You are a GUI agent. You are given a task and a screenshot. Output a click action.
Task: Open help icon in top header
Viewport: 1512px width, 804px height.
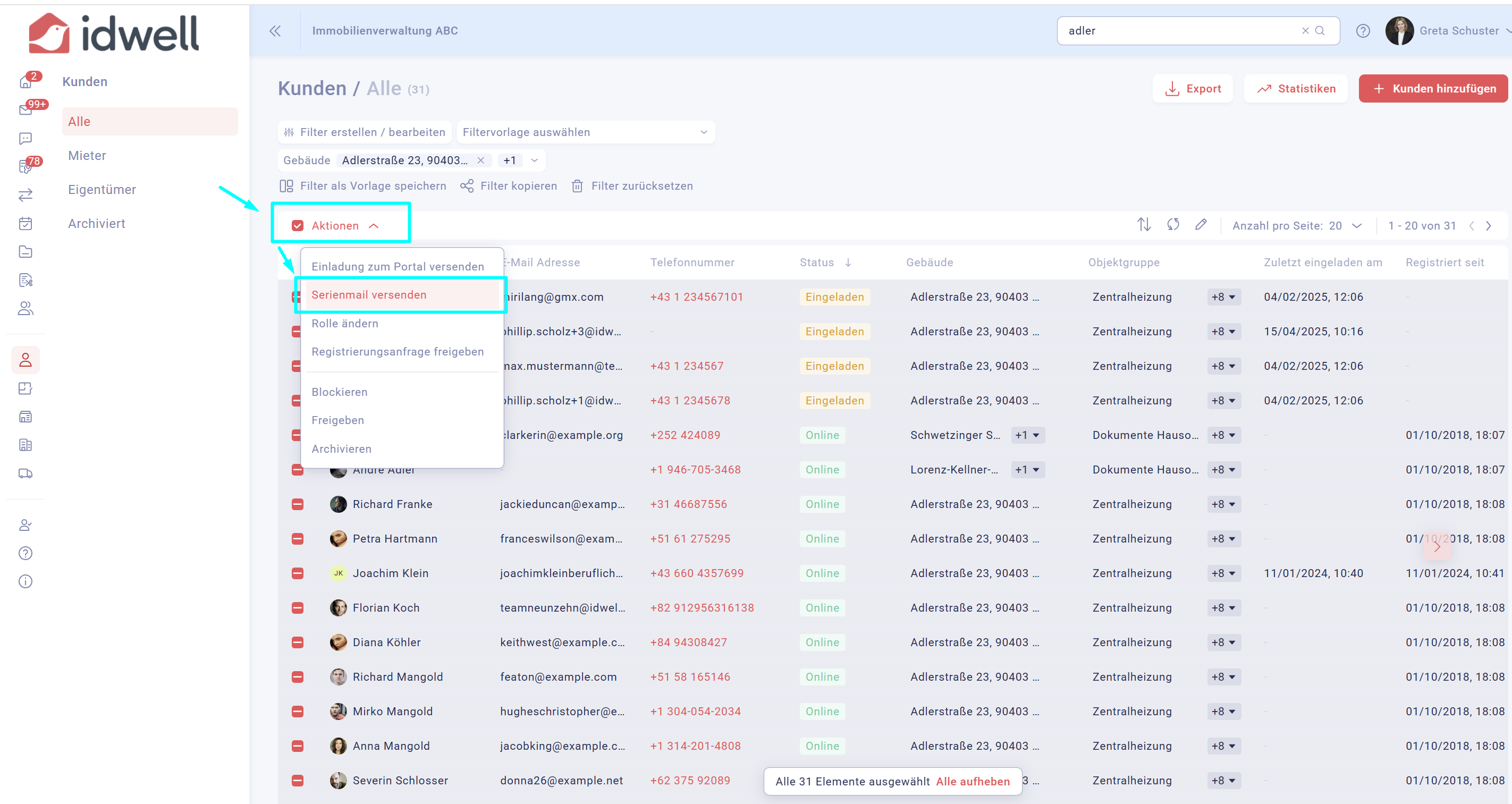1363,31
